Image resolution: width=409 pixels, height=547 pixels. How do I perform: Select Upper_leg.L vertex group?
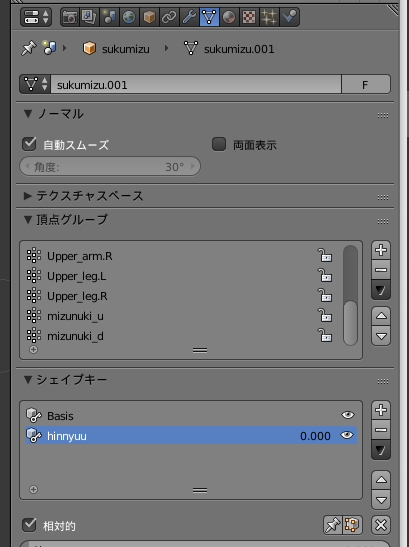pos(170,276)
